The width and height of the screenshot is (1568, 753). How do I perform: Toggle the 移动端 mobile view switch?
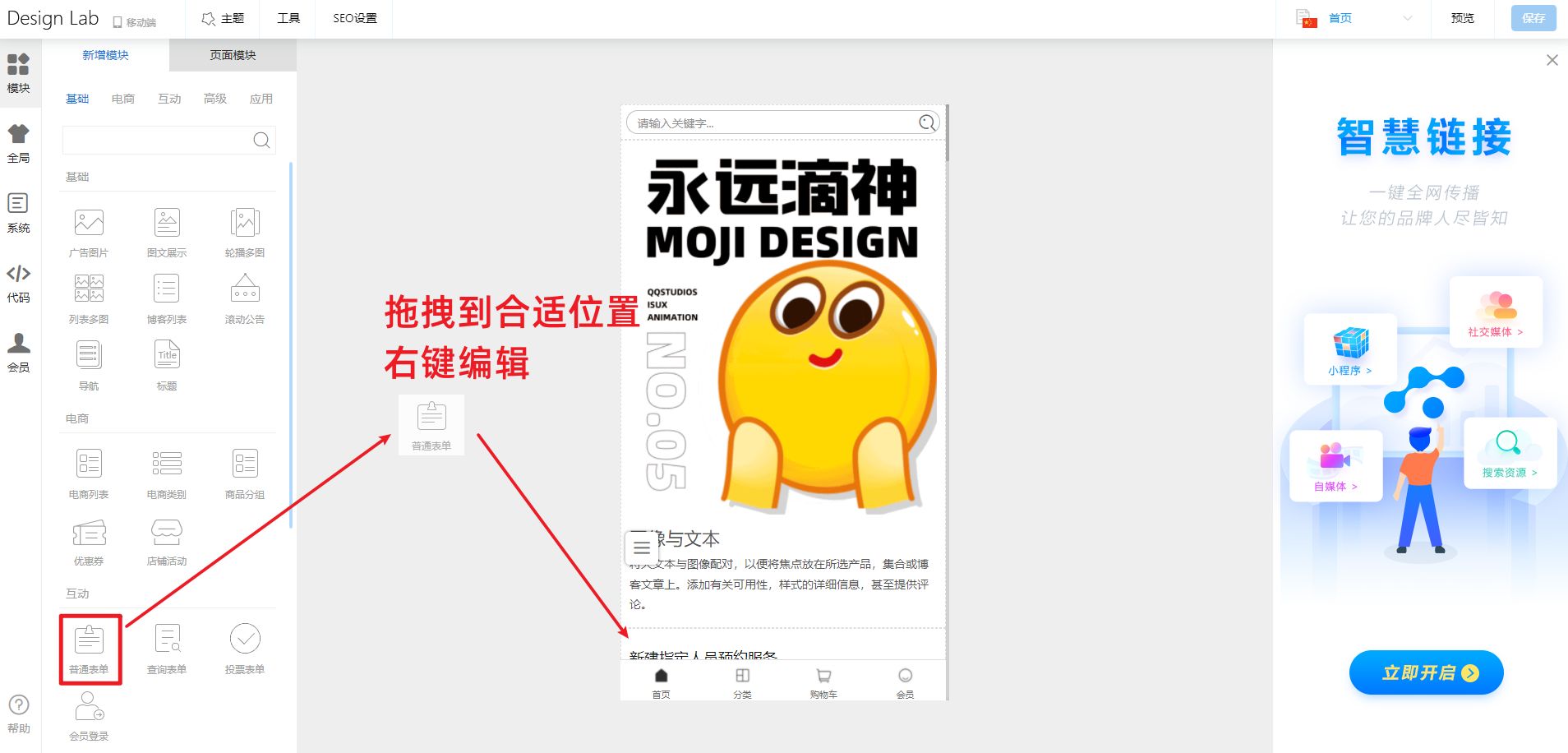(x=134, y=22)
